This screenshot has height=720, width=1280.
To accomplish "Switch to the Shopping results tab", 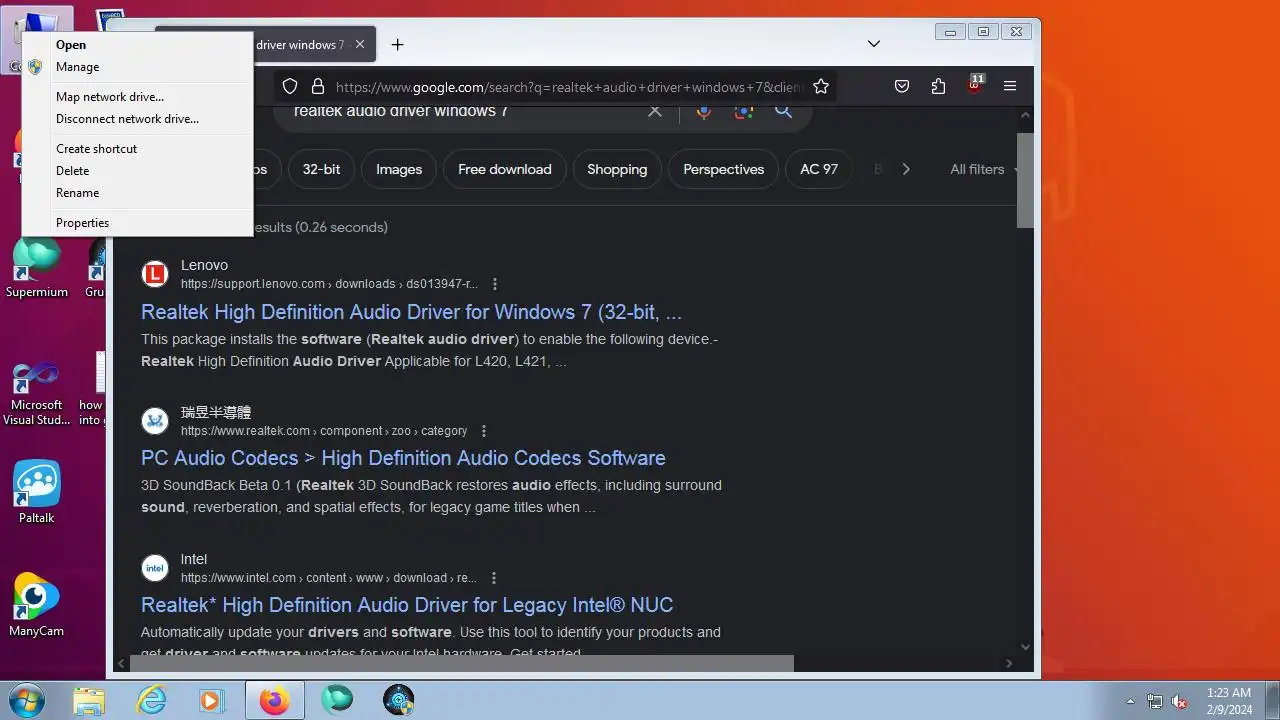I will pos(617,169).
